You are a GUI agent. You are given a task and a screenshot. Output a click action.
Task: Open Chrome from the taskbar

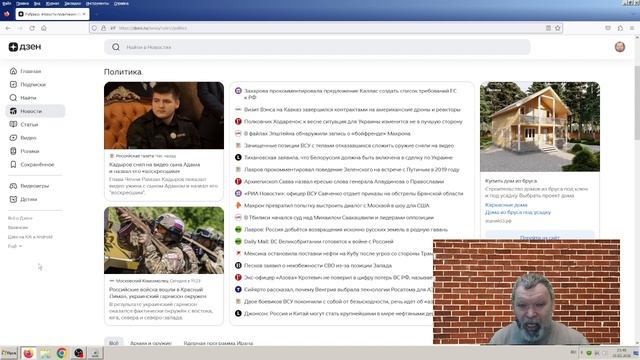62,353
